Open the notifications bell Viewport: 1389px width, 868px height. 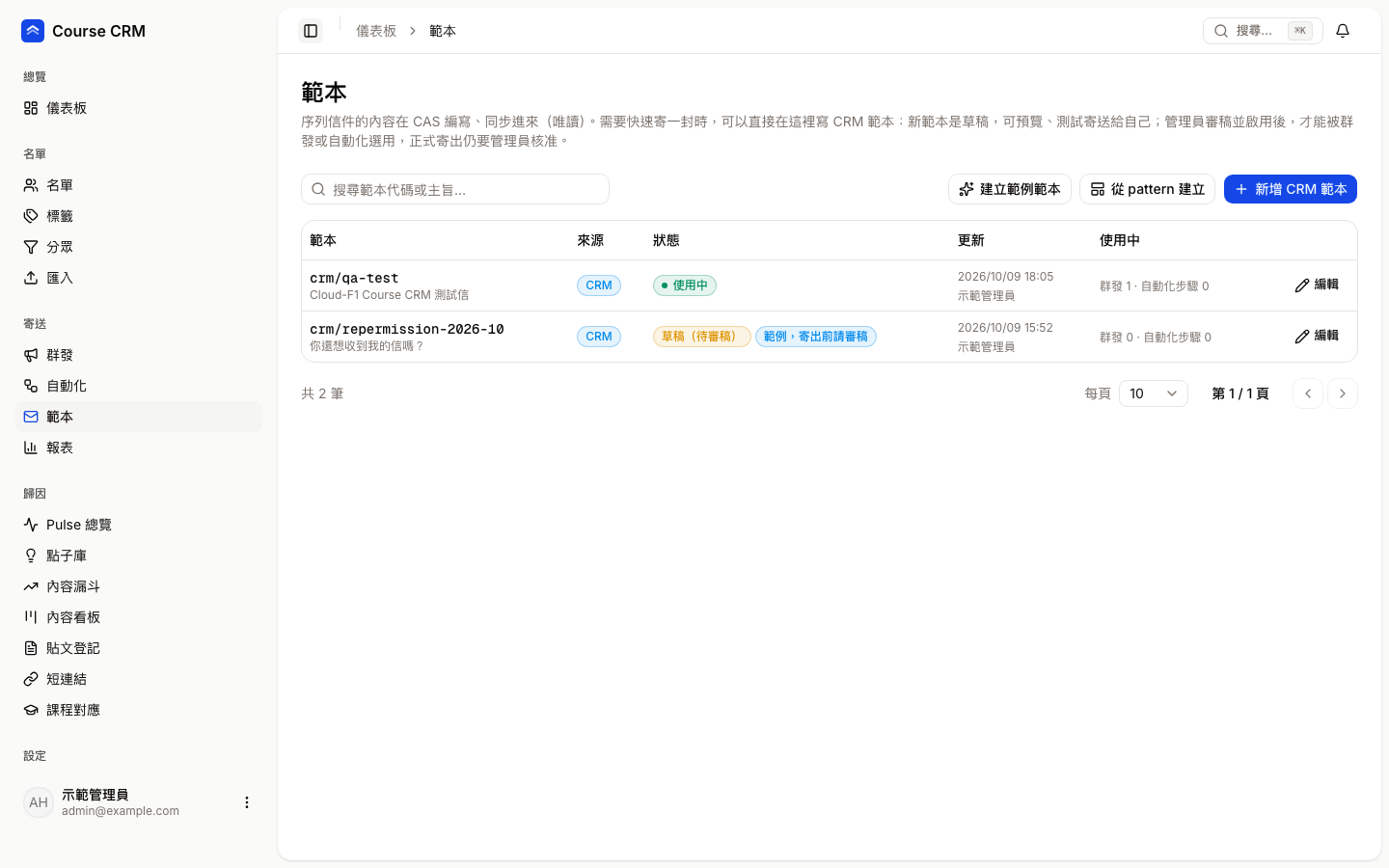click(1343, 31)
